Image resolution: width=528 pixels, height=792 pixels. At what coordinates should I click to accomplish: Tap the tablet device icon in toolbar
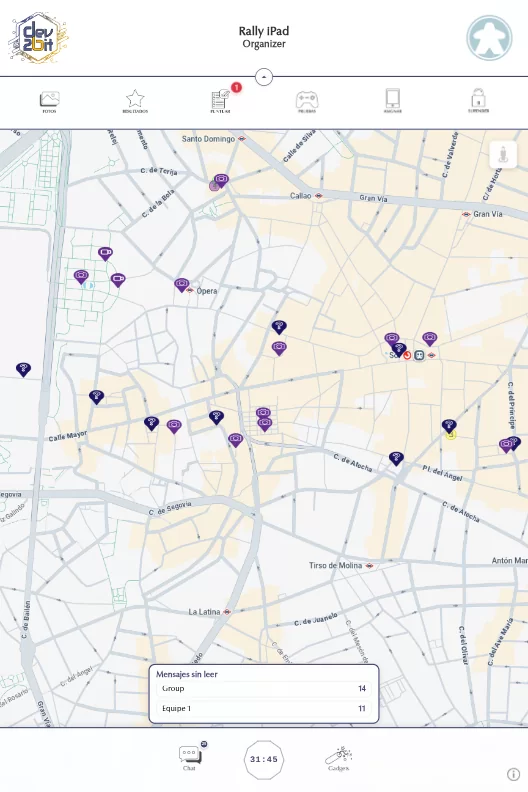(393, 102)
